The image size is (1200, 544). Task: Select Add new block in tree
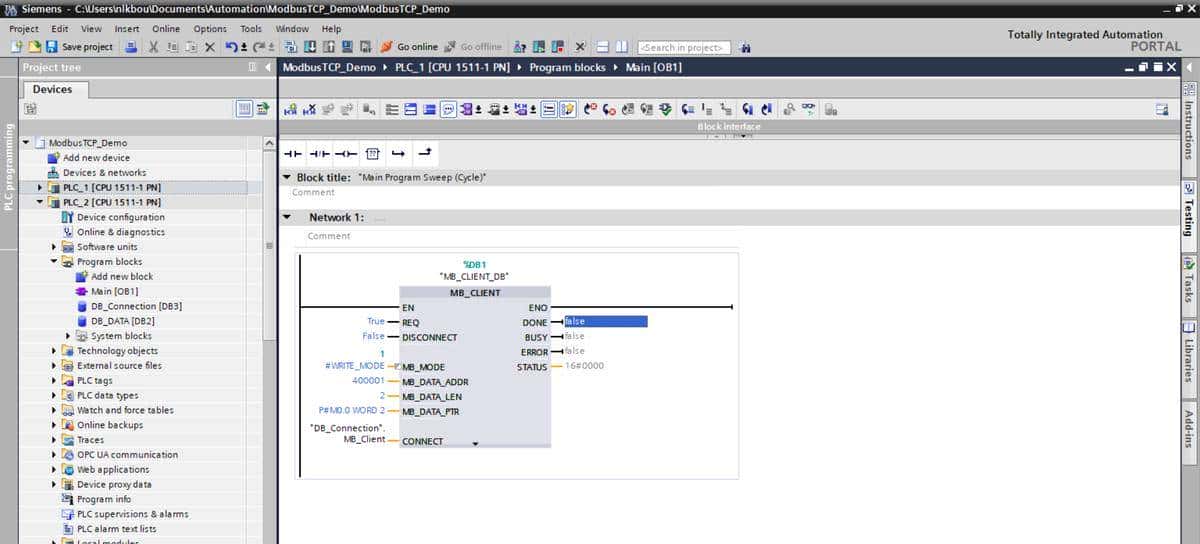[121, 276]
